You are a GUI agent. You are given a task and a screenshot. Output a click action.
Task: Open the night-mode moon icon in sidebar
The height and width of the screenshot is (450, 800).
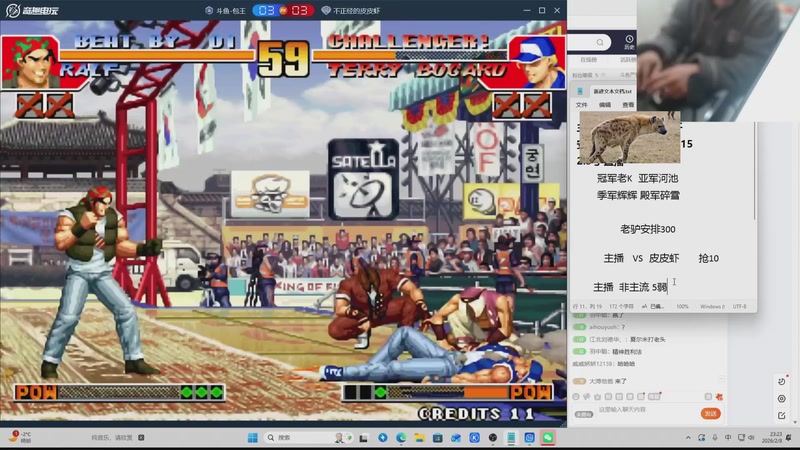(782, 381)
